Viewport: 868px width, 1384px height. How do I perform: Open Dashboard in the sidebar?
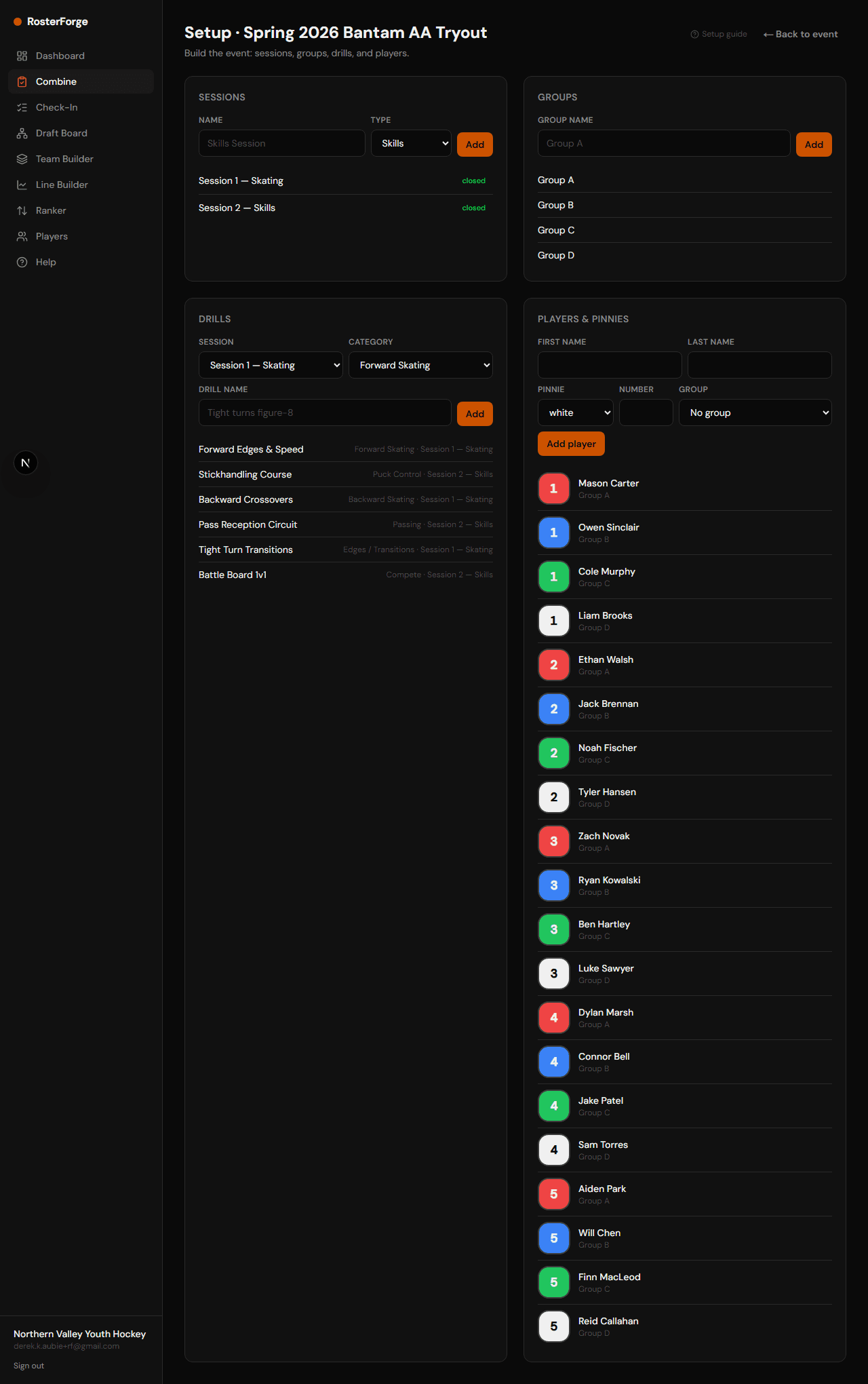point(81,56)
